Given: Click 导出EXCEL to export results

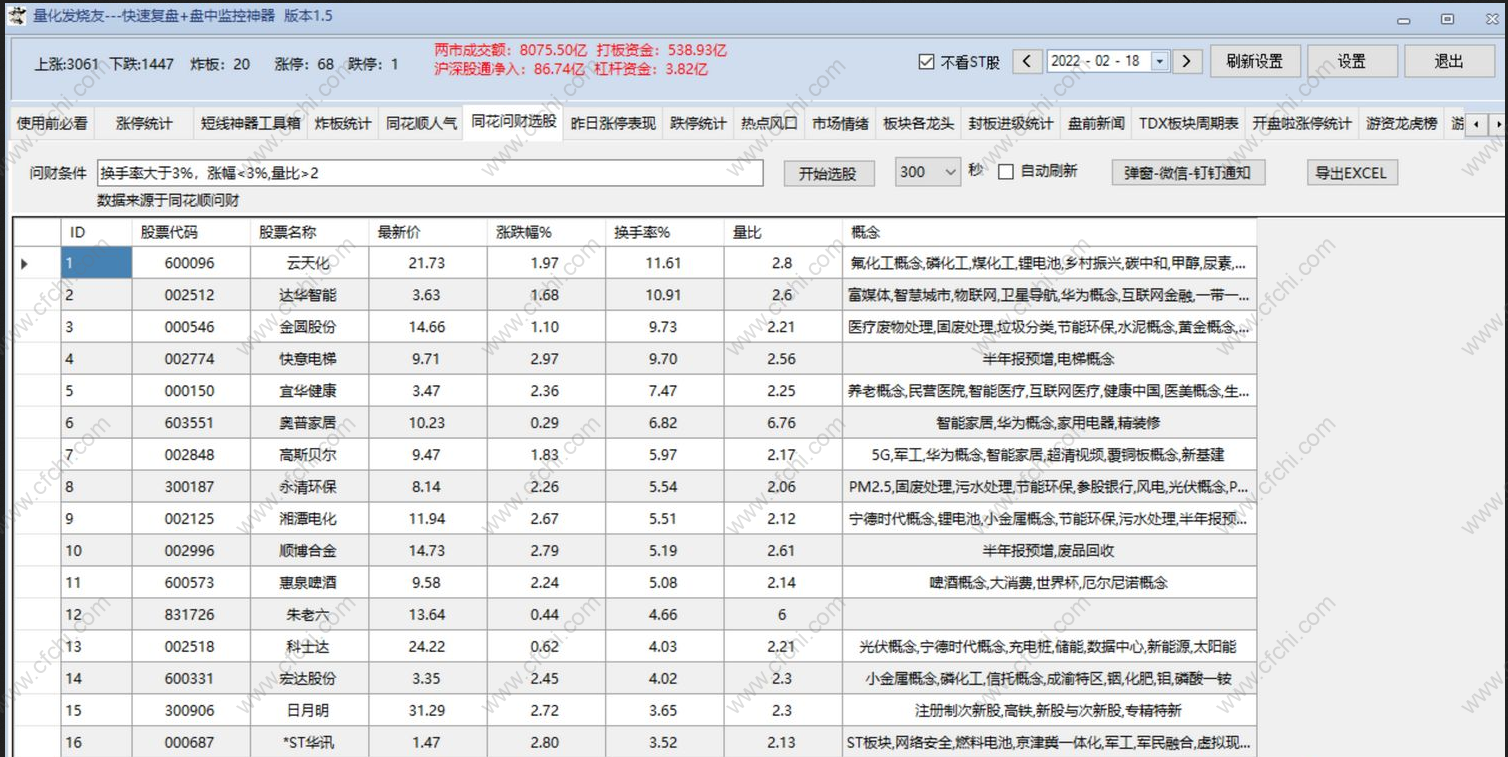Looking at the screenshot, I should pyautogui.click(x=1351, y=173).
